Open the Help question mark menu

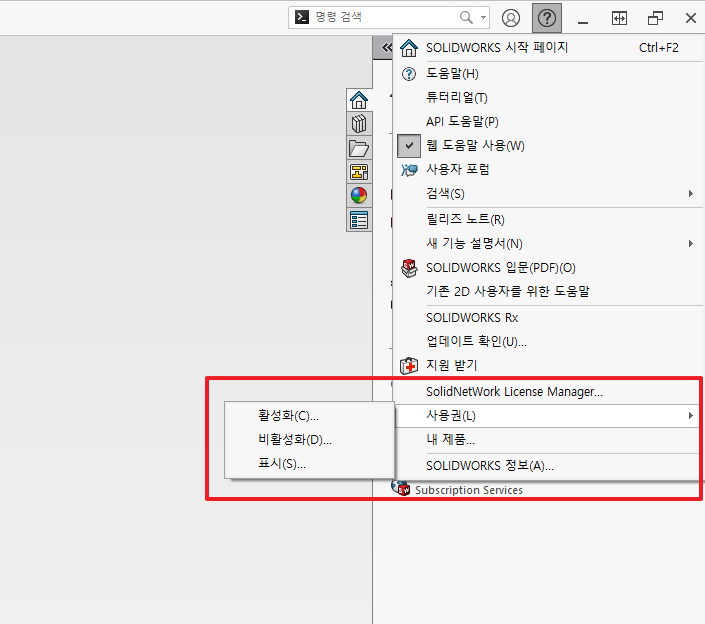click(547, 18)
